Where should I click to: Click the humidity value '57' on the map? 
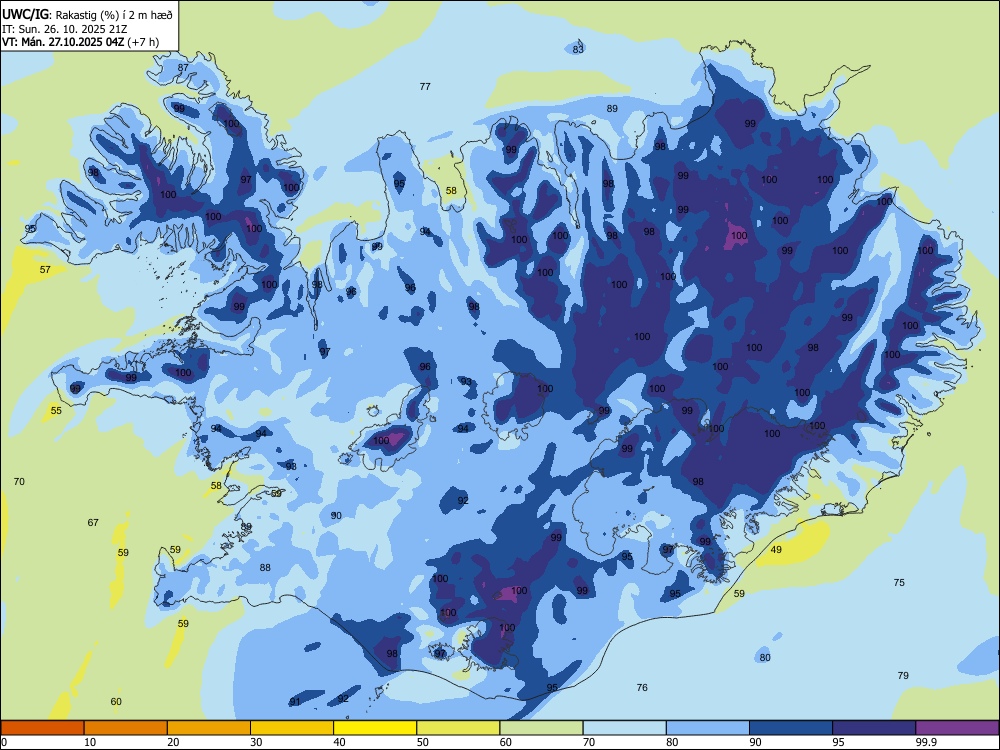(x=45, y=270)
